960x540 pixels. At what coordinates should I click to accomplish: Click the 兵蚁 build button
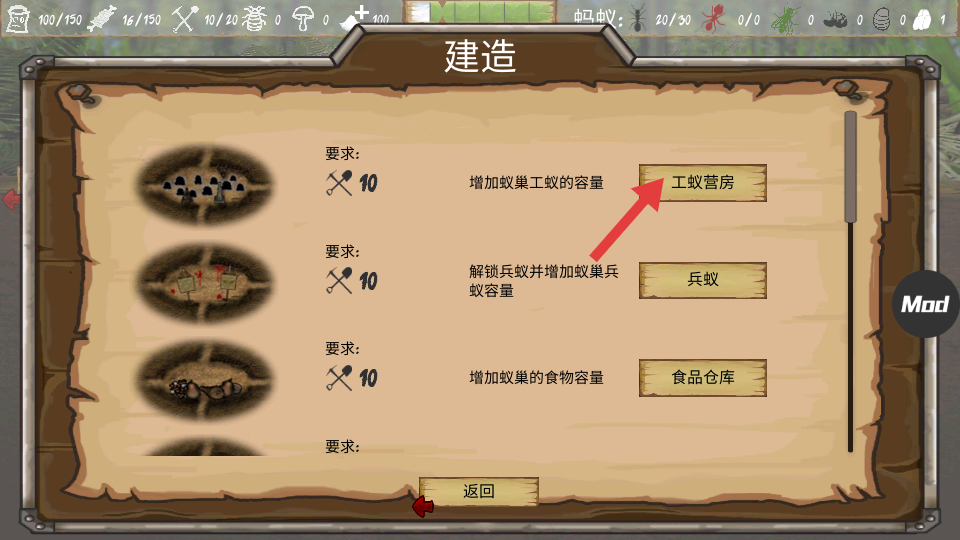pos(702,280)
